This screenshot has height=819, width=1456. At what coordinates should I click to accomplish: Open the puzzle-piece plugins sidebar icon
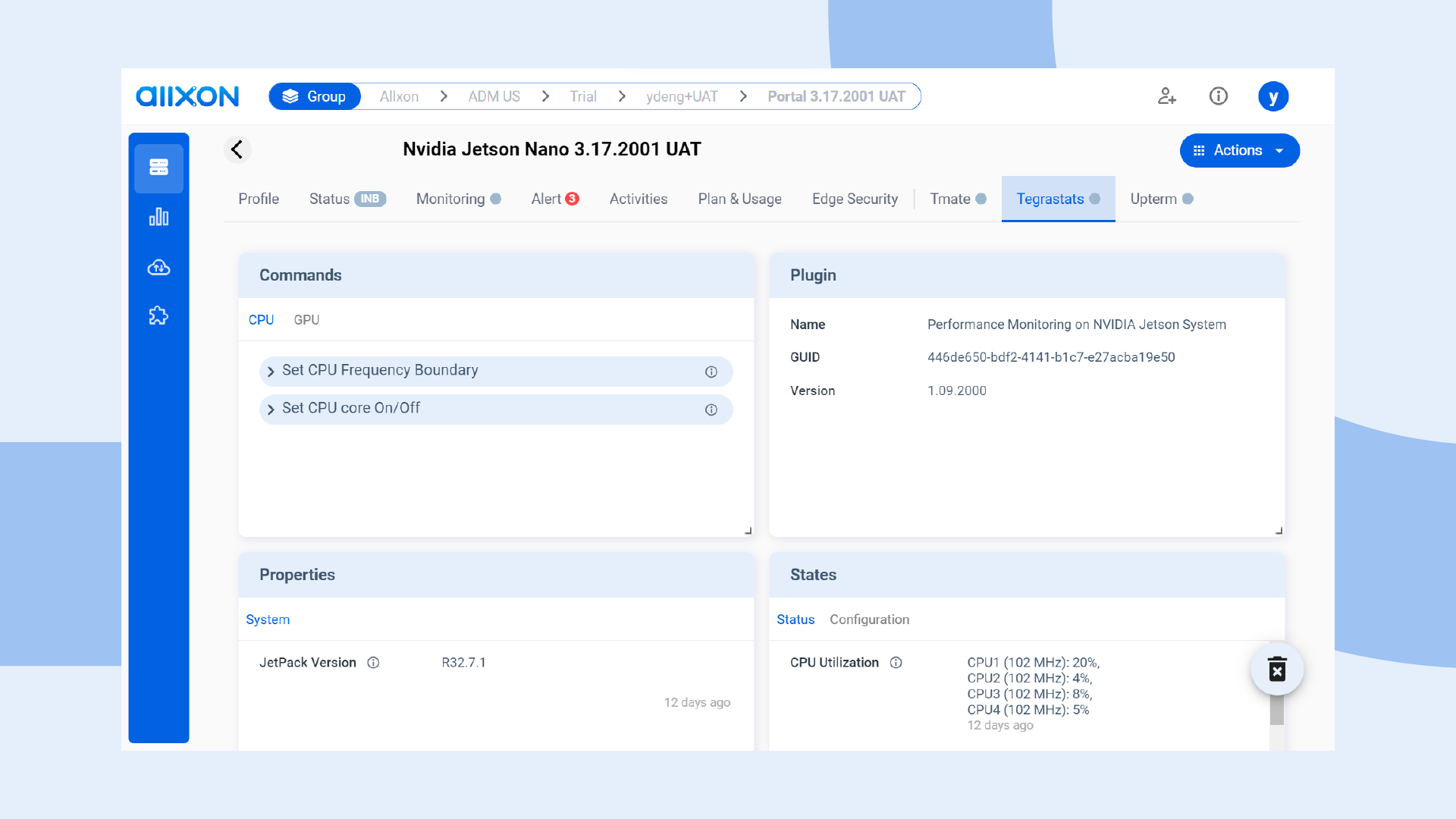[158, 315]
